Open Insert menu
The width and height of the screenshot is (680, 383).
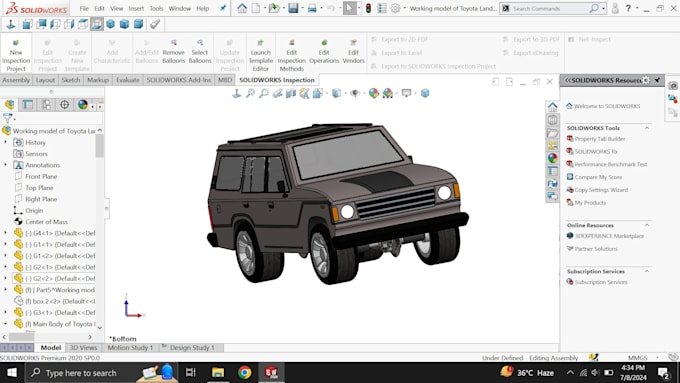(136, 8)
